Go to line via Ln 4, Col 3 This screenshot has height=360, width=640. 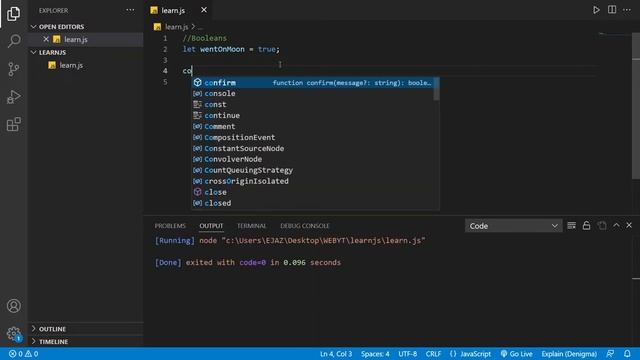(336, 354)
